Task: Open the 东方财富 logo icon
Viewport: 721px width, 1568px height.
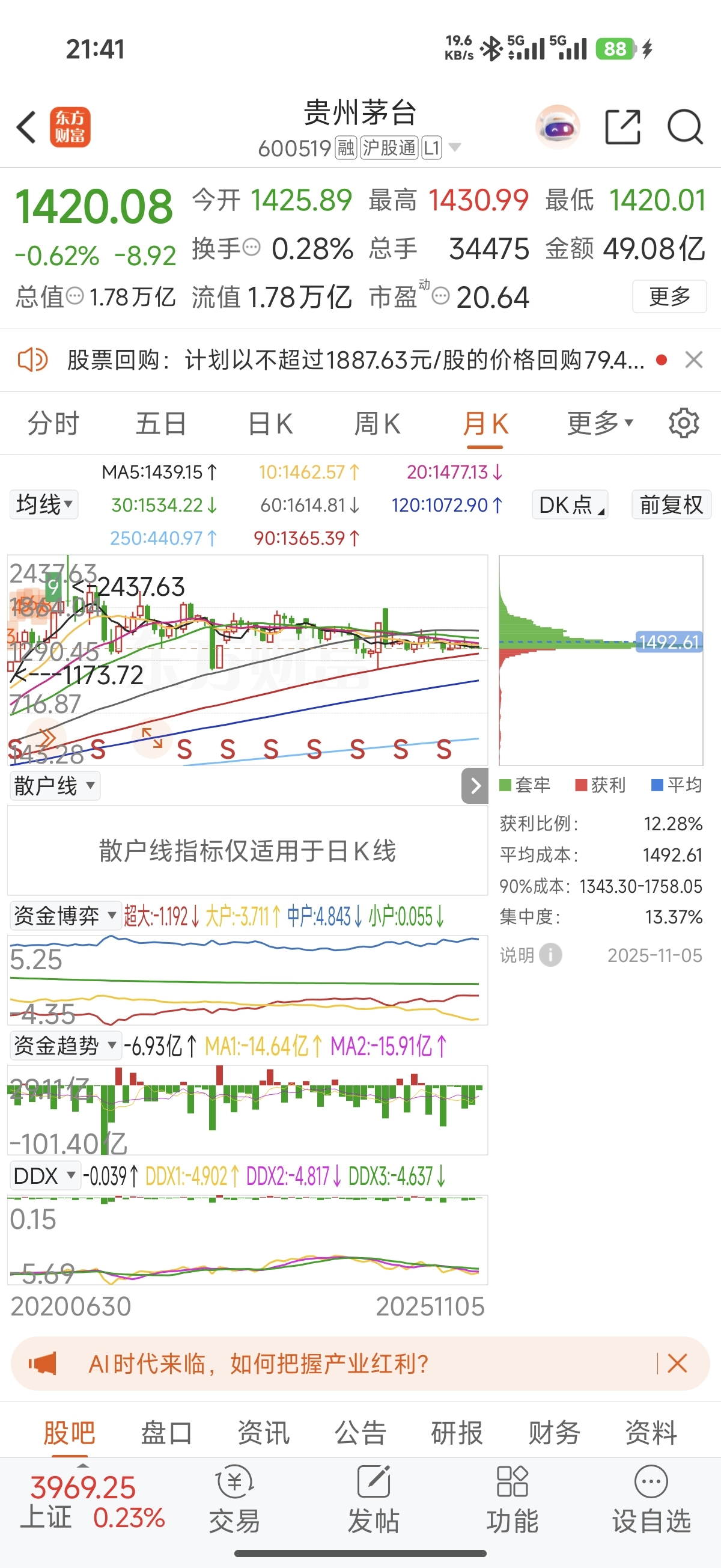Action: click(70, 127)
